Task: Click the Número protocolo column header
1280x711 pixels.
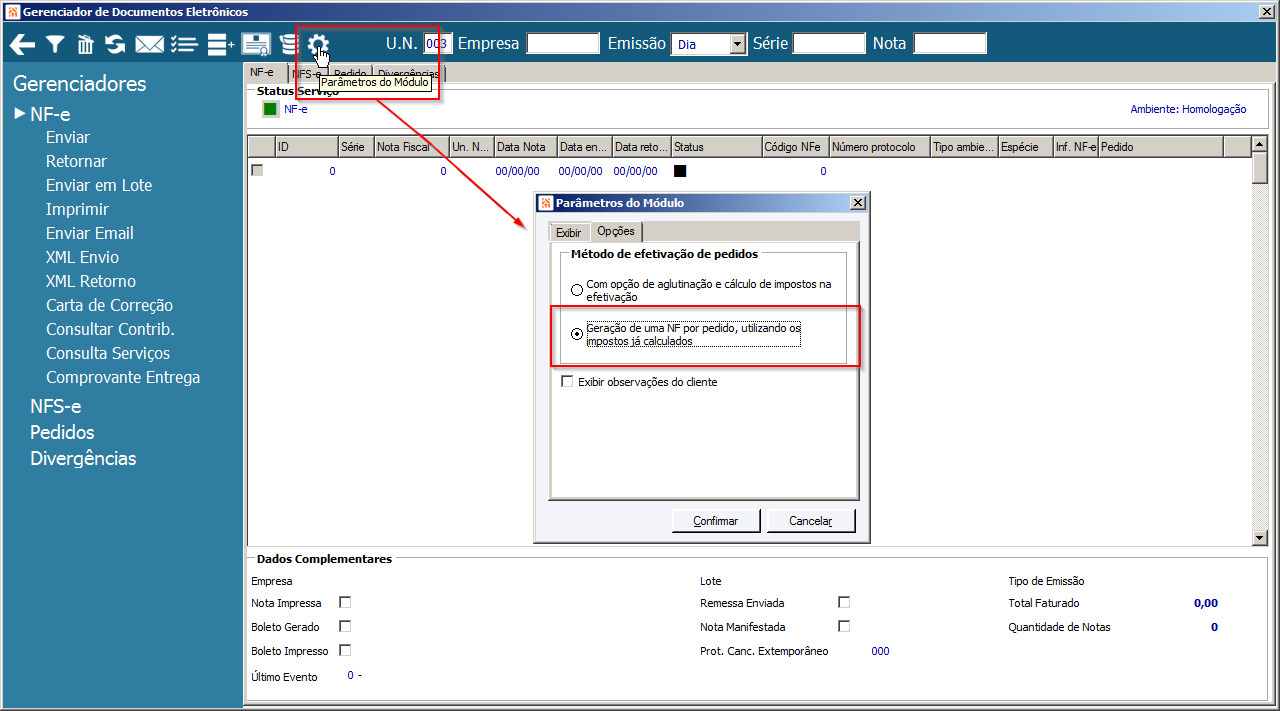Action: tap(879, 147)
